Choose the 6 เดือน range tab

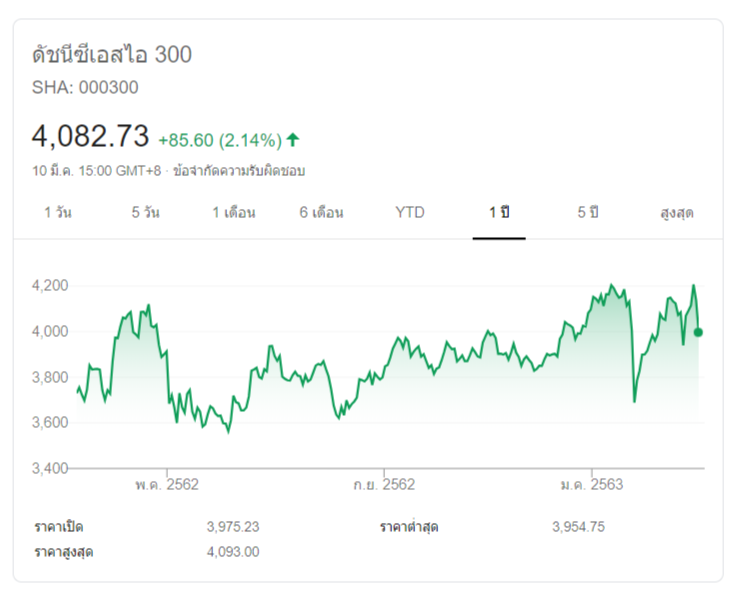point(321,212)
